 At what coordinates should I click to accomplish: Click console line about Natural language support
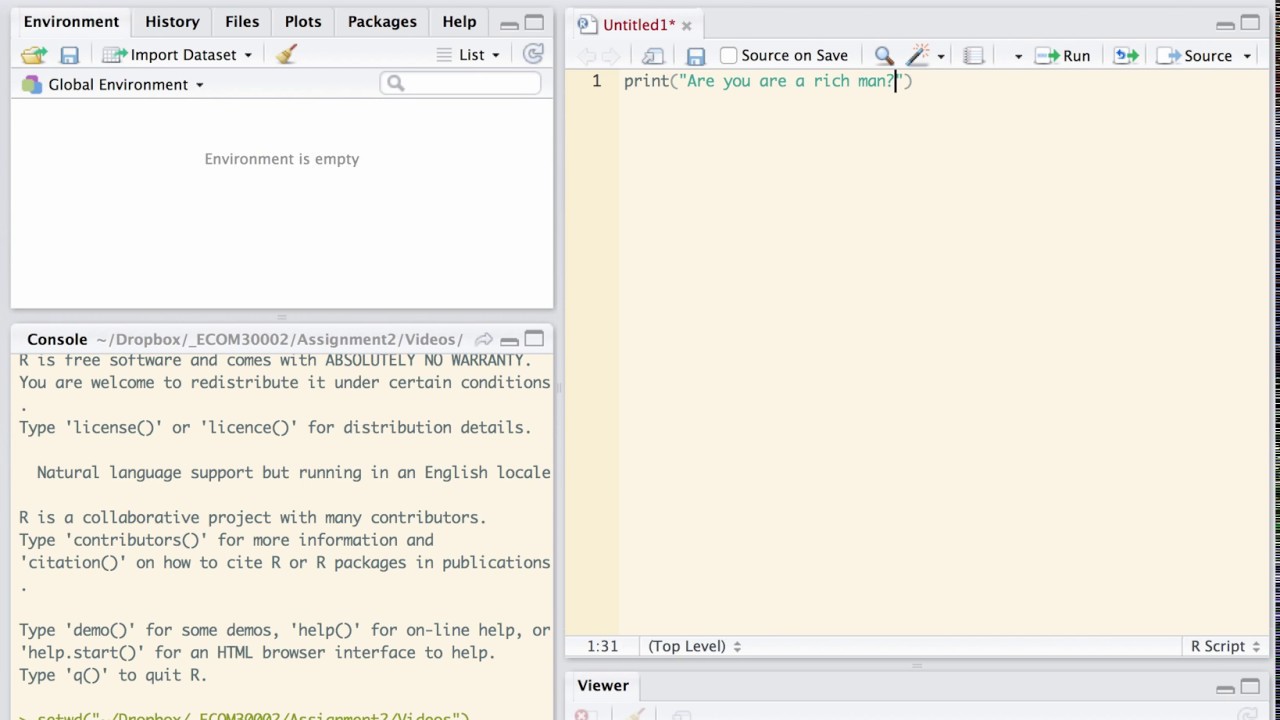click(294, 472)
